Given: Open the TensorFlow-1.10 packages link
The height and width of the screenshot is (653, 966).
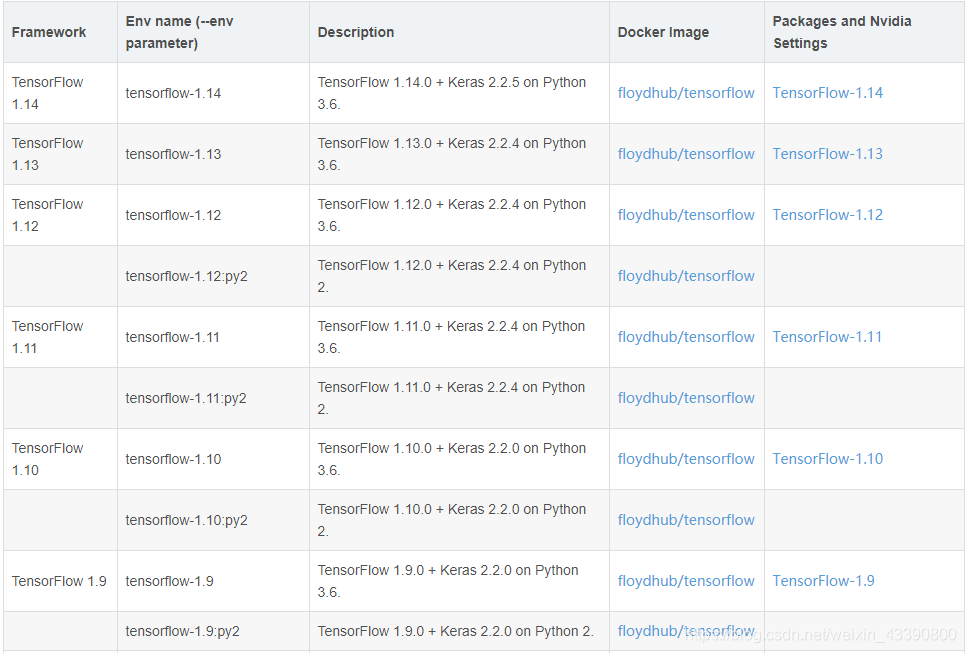Looking at the screenshot, I should (827, 459).
